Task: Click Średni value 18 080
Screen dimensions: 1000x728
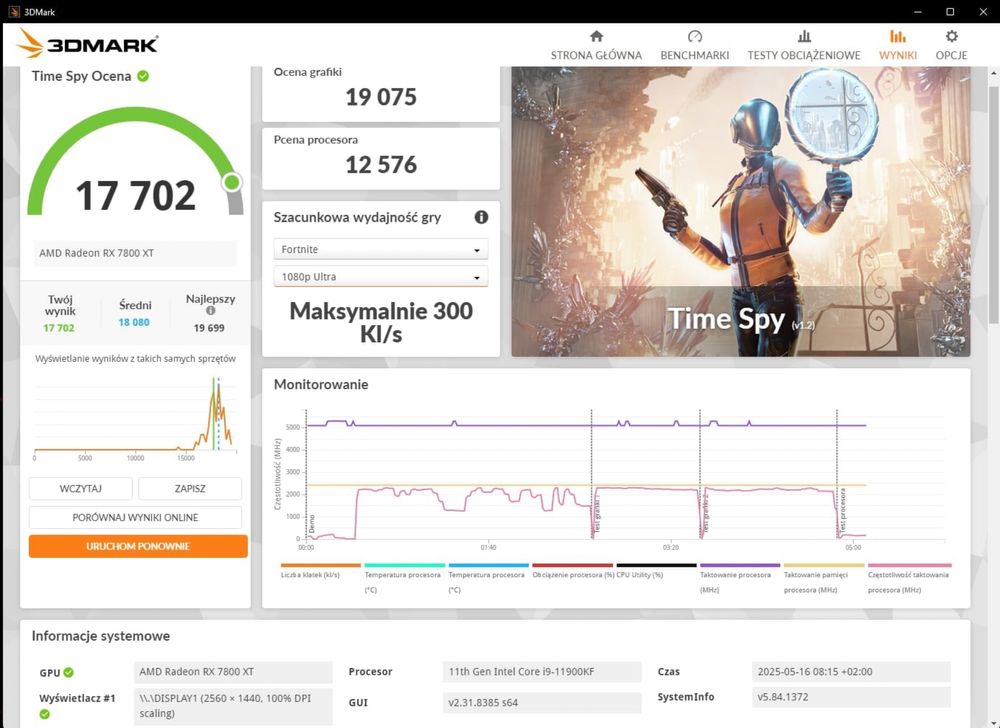Action: (134, 323)
